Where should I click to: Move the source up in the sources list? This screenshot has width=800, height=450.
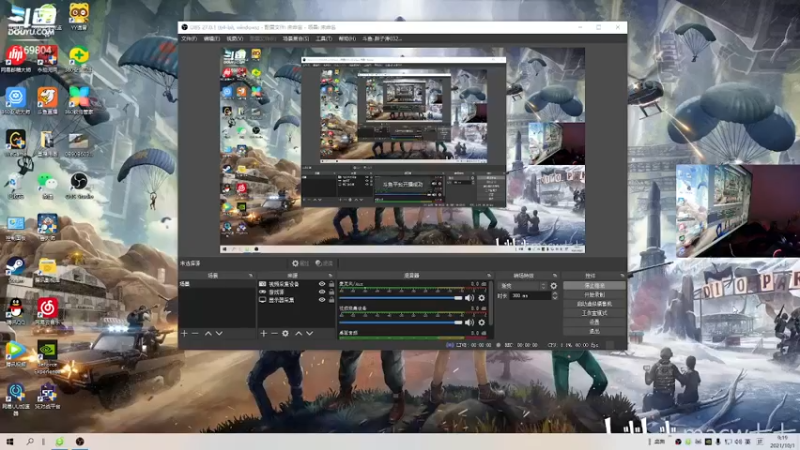[x=298, y=333]
